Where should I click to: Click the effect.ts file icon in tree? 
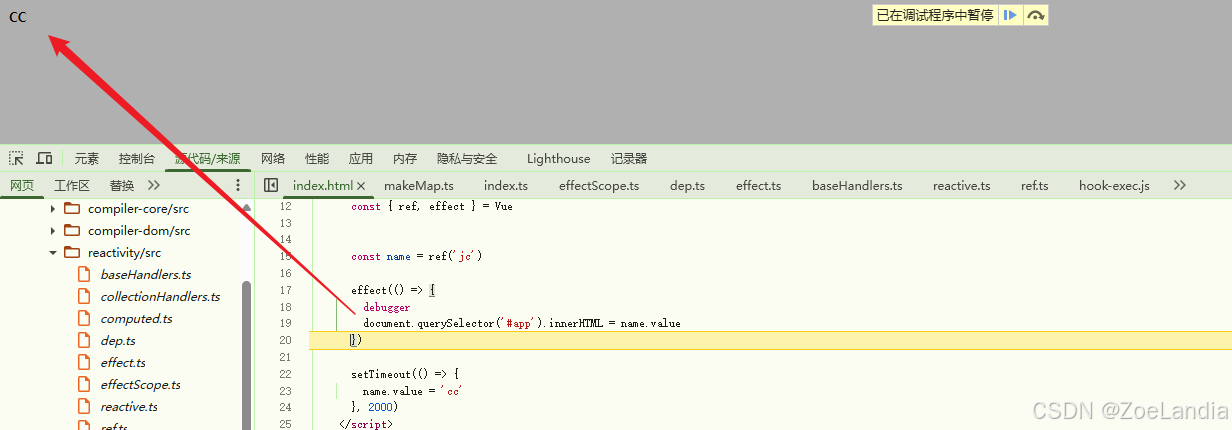pos(84,363)
